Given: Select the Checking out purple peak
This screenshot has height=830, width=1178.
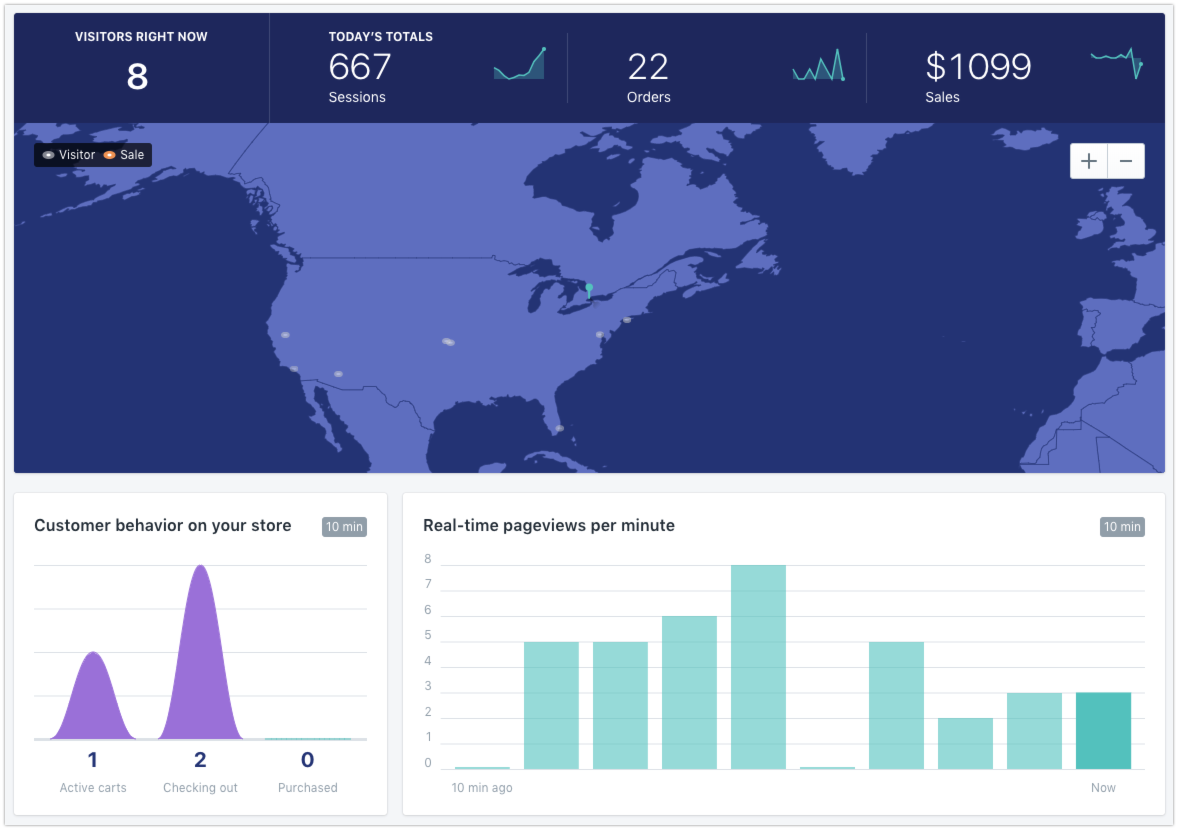Looking at the screenshot, I should click(x=201, y=652).
